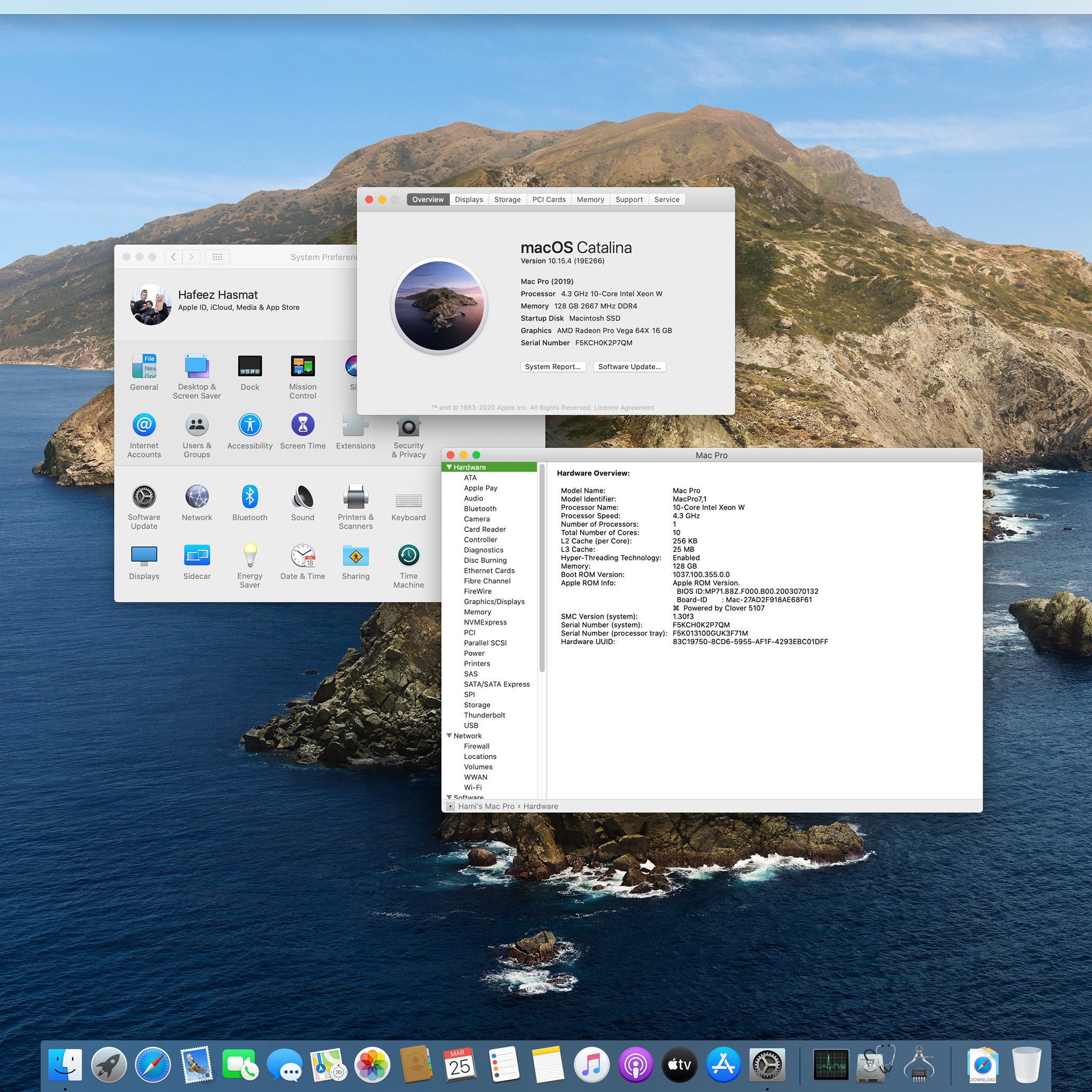Go forward in System Preferences

coord(191,257)
